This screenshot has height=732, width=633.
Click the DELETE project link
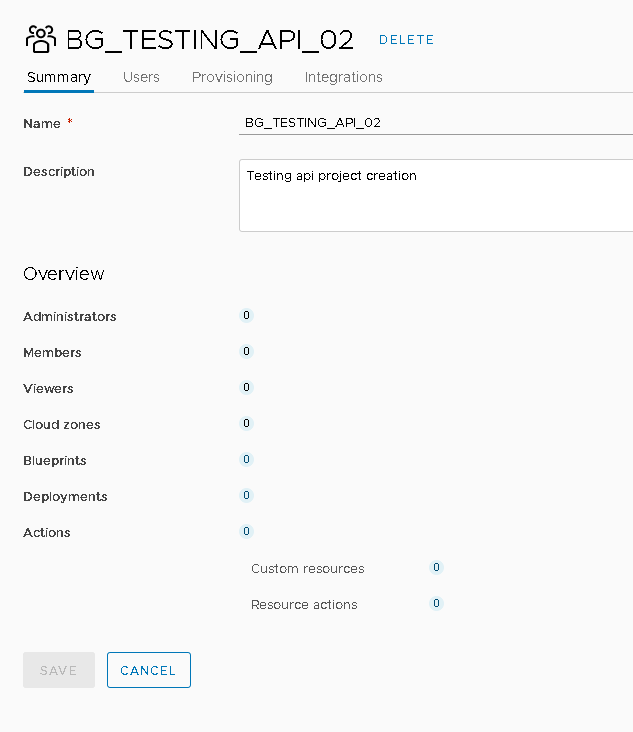tap(406, 40)
